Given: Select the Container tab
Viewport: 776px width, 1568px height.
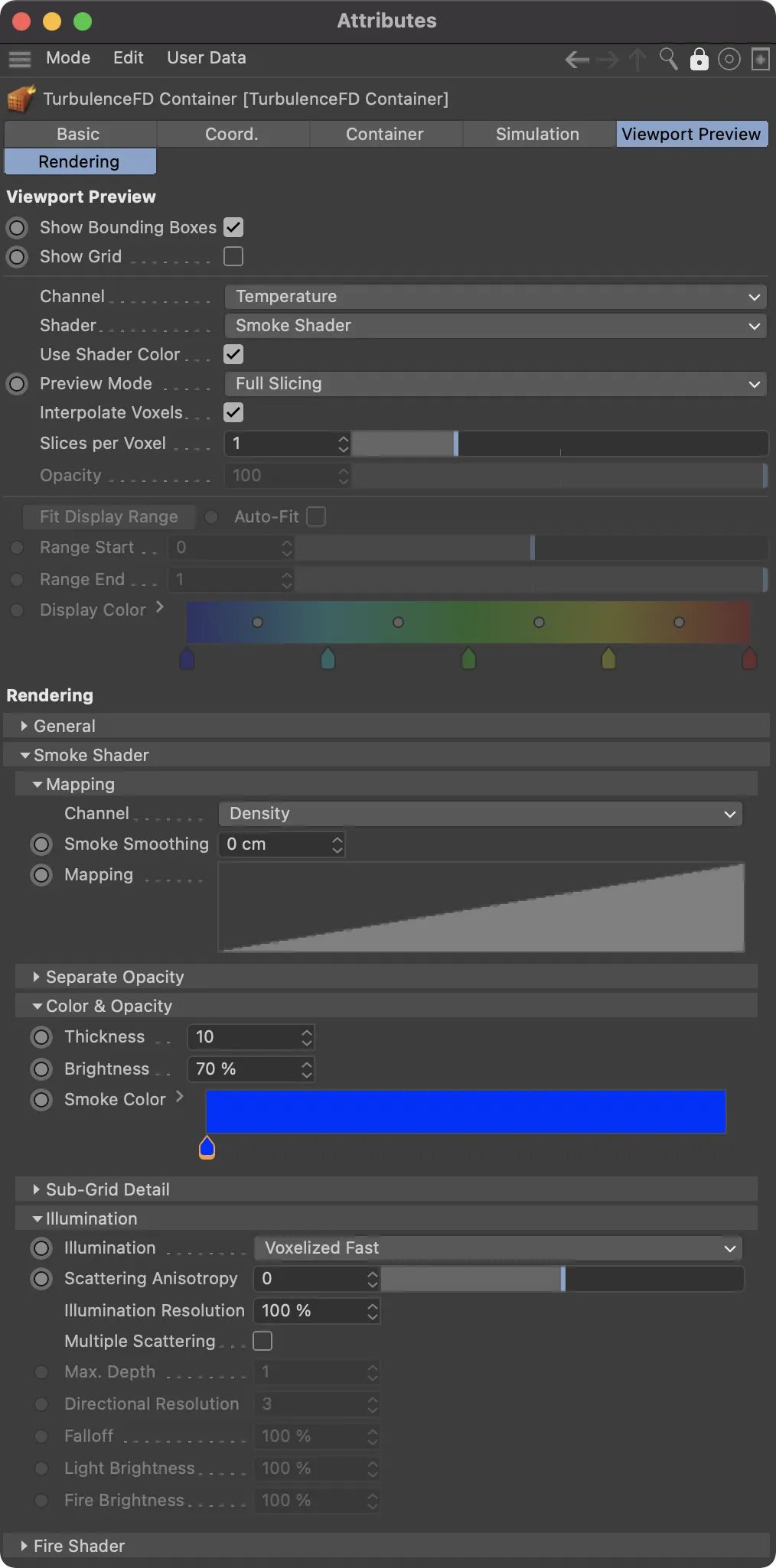Looking at the screenshot, I should [x=384, y=134].
